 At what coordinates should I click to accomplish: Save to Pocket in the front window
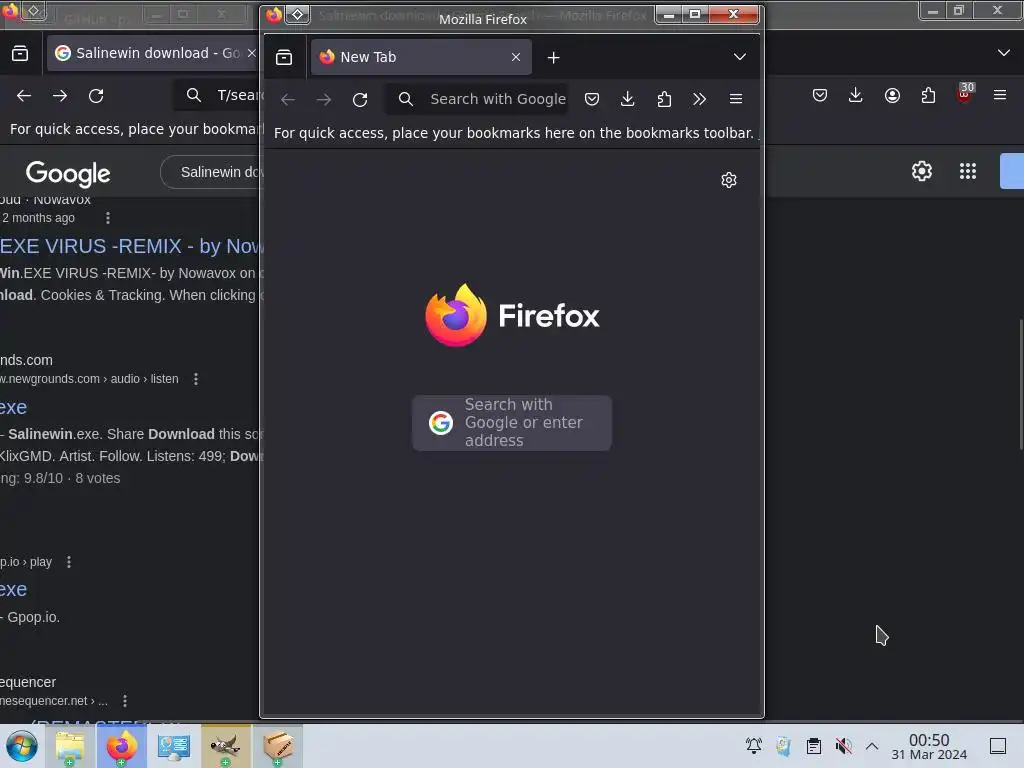592,99
